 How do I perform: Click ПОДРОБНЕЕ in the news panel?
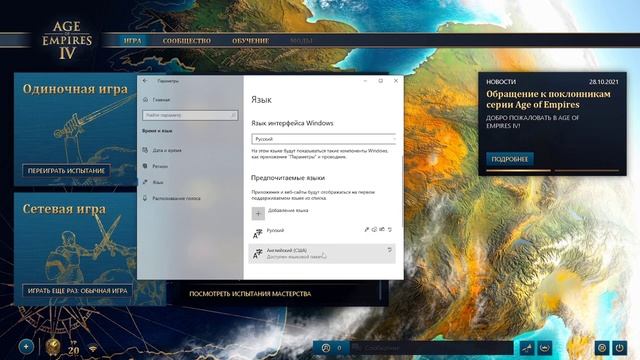509,159
